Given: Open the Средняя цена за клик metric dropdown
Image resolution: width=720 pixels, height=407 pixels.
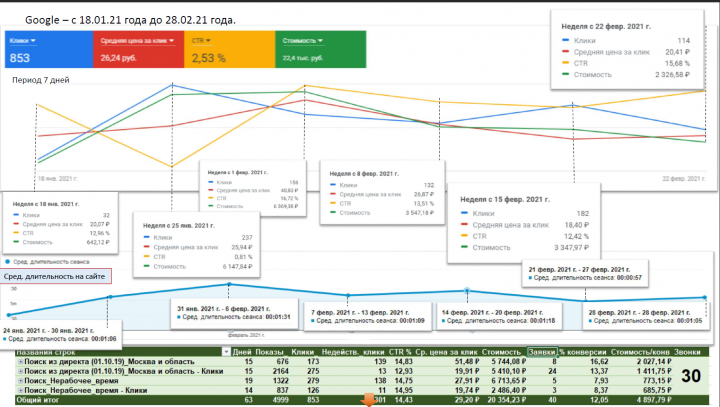Looking at the screenshot, I should coord(137,41).
